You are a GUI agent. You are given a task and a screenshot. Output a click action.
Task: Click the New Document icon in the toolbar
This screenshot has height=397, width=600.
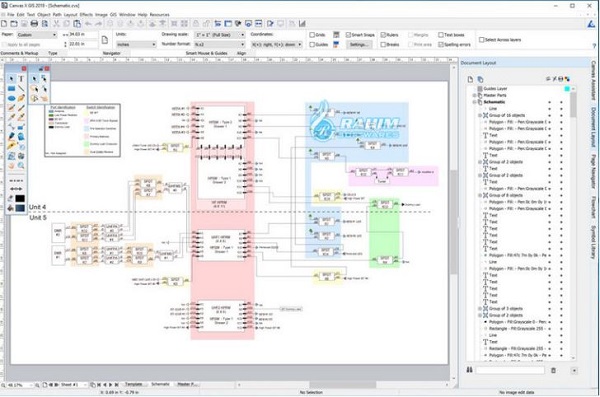click(x=4, y=24)
